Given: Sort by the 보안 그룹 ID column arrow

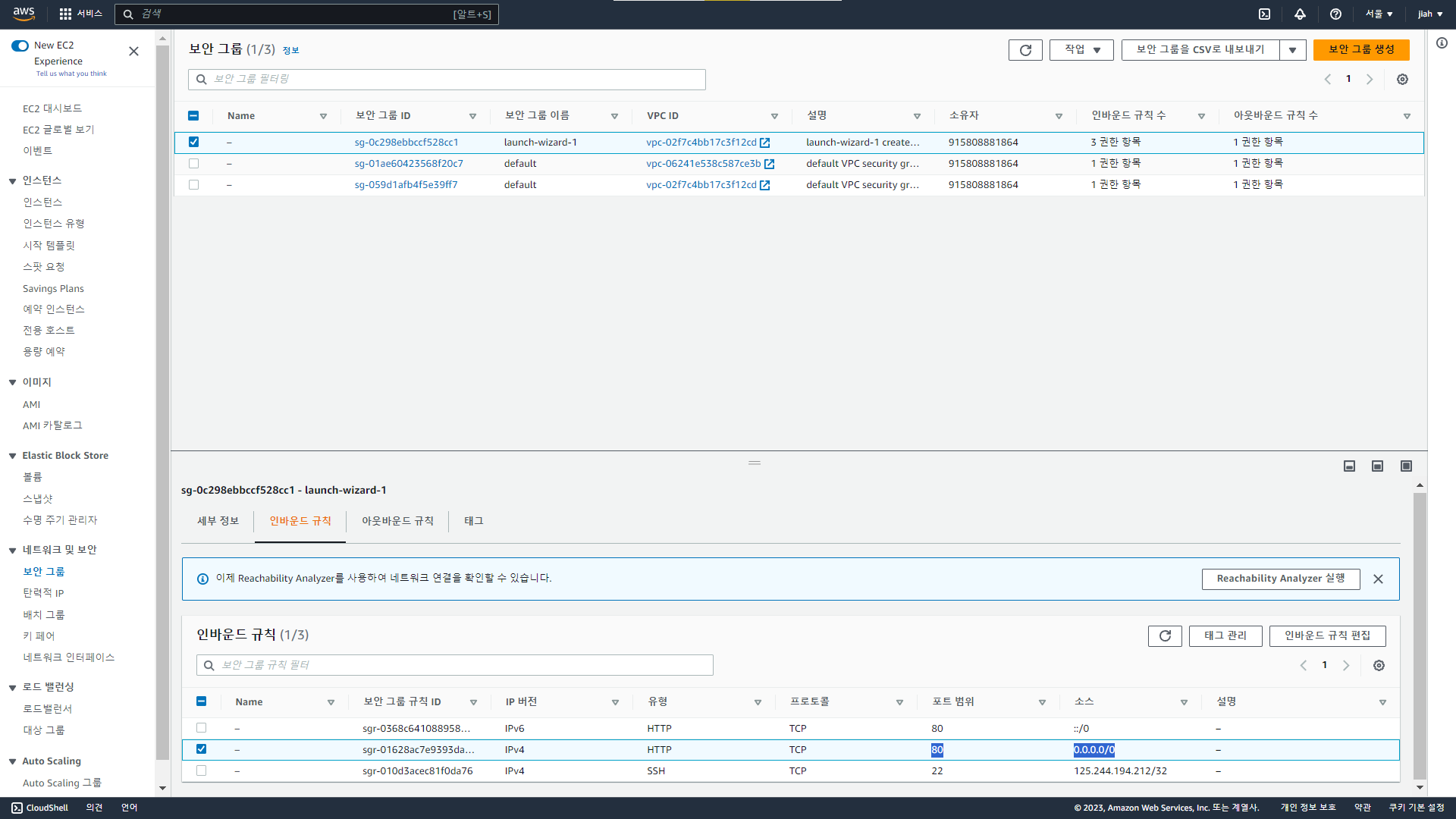Looking at the screenshot, I should [472, 117].
